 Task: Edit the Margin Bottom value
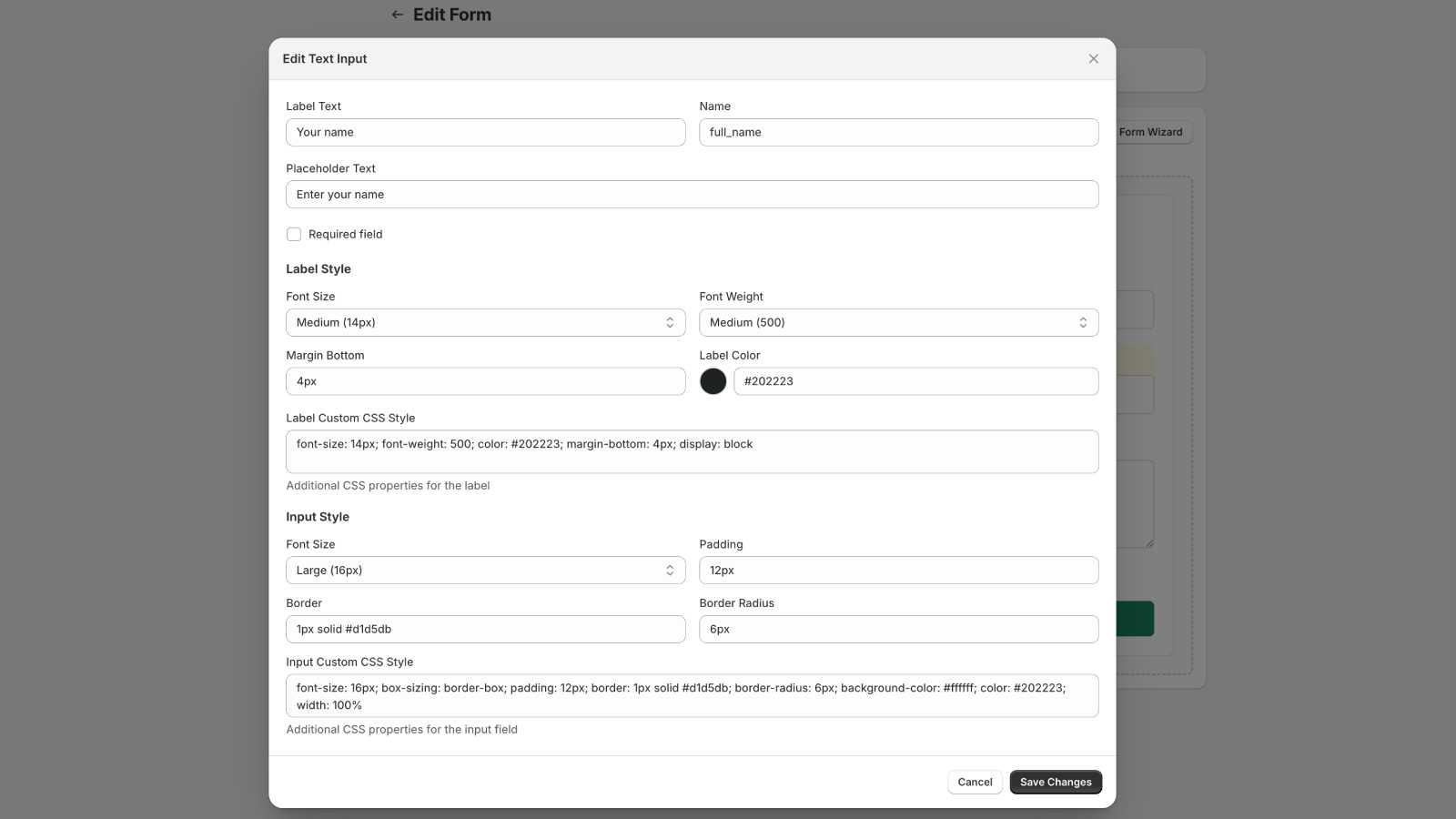click(485, 381)
